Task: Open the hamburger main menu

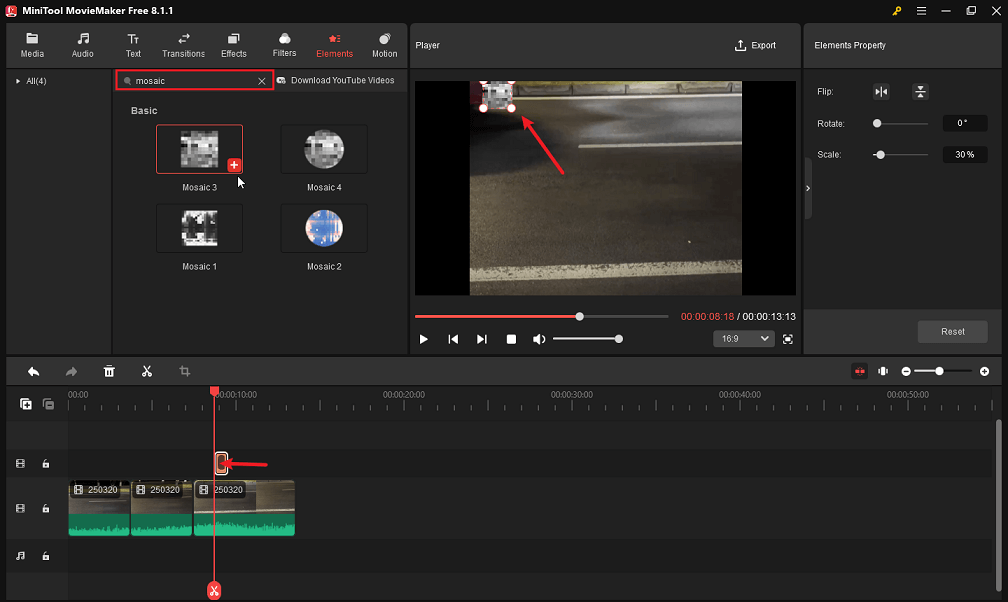Action: (921, 11)
